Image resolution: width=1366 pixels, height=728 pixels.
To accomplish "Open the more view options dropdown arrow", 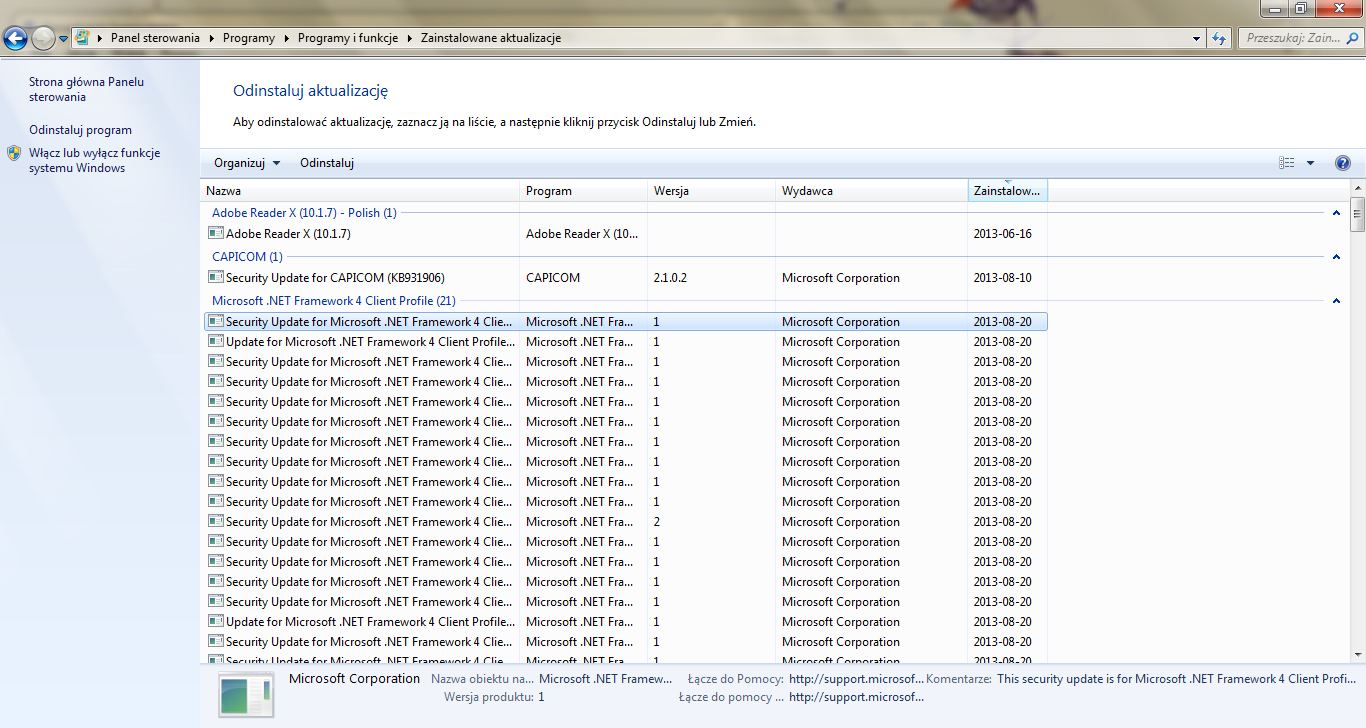I will (1310, 163).
